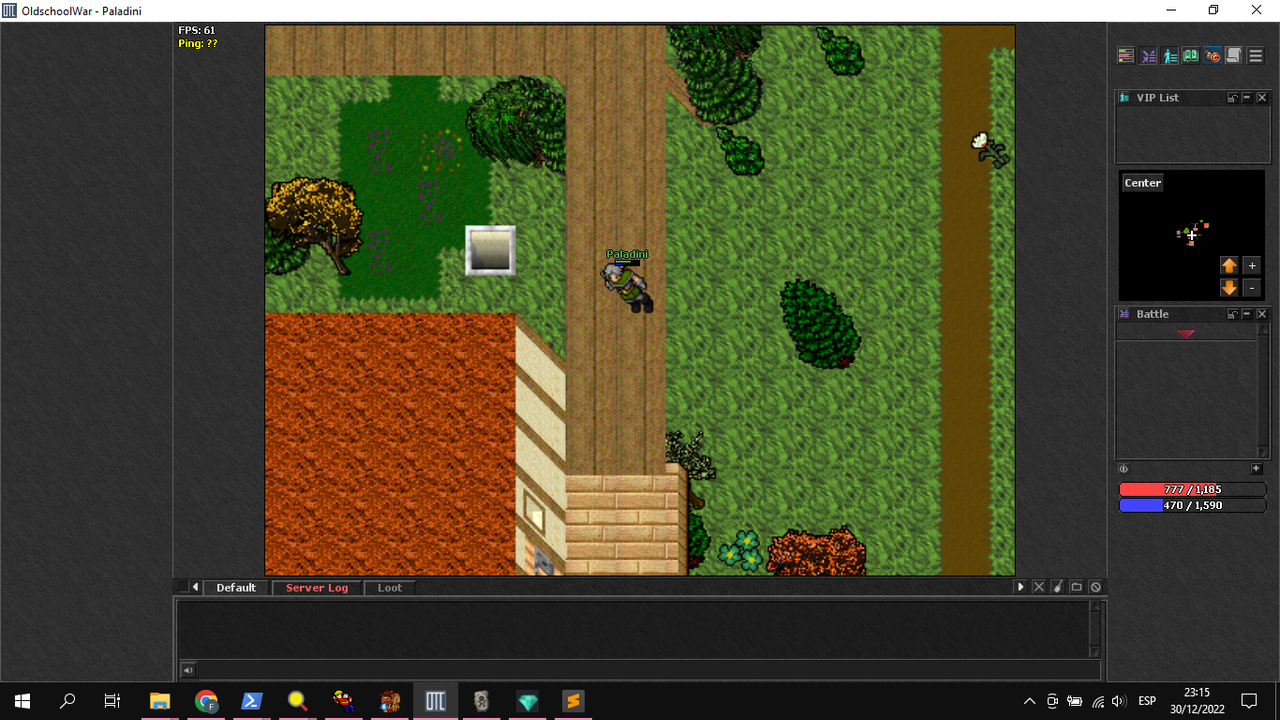
Task: Switch to the Server Log tab
Action: point(317,588)
